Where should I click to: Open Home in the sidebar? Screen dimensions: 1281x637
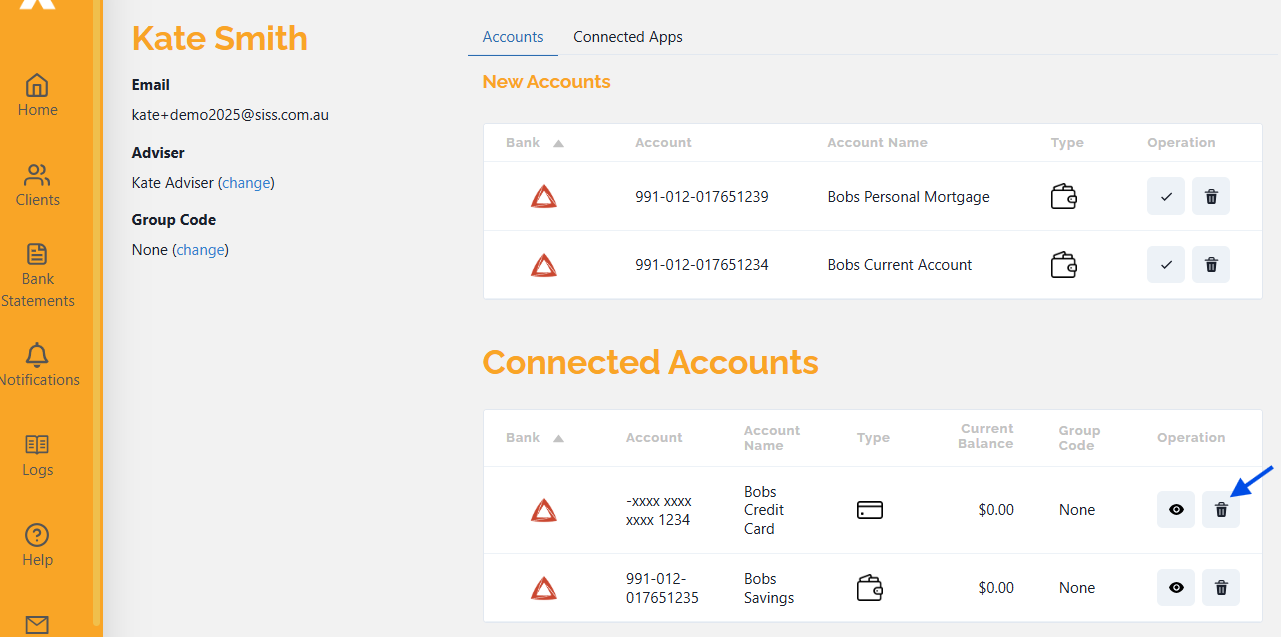37,95
